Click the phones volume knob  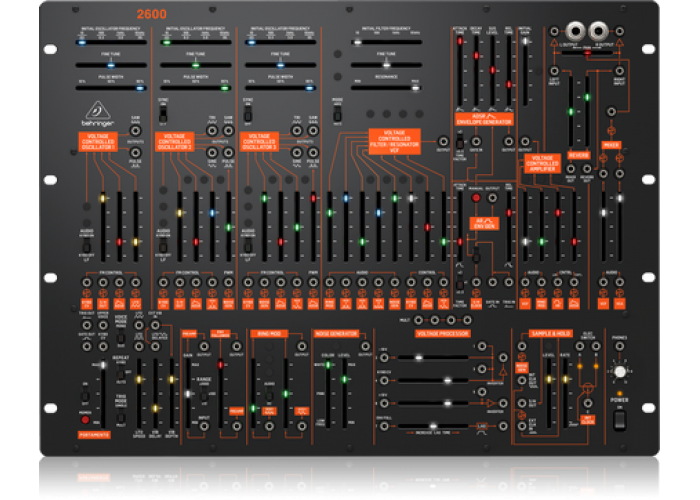pos(620,371)
